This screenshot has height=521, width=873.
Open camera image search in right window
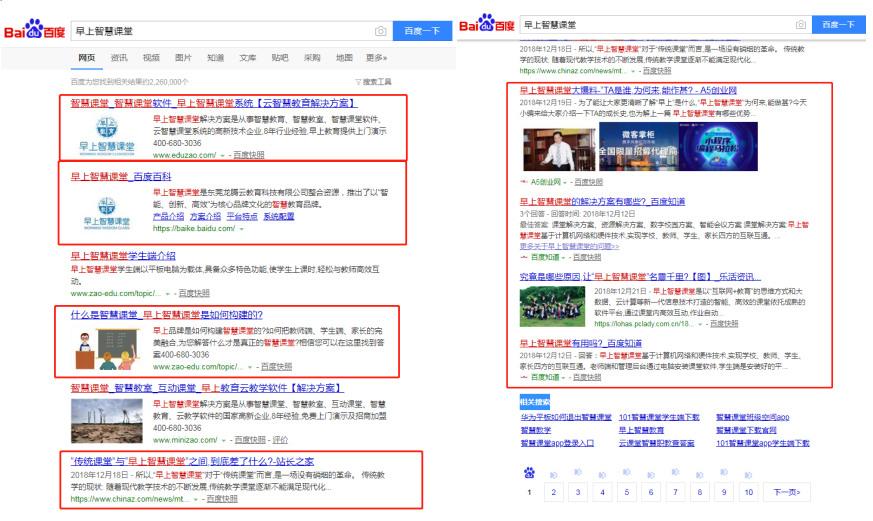tap(801, 24)
